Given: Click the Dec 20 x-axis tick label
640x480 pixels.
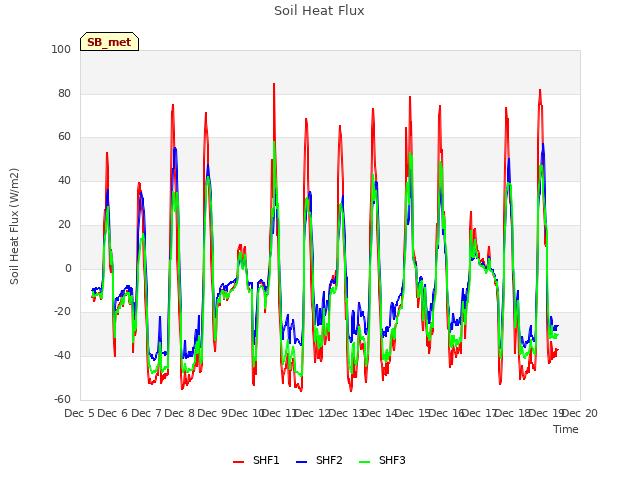Looking at the screenshot, I should [580, 413].
